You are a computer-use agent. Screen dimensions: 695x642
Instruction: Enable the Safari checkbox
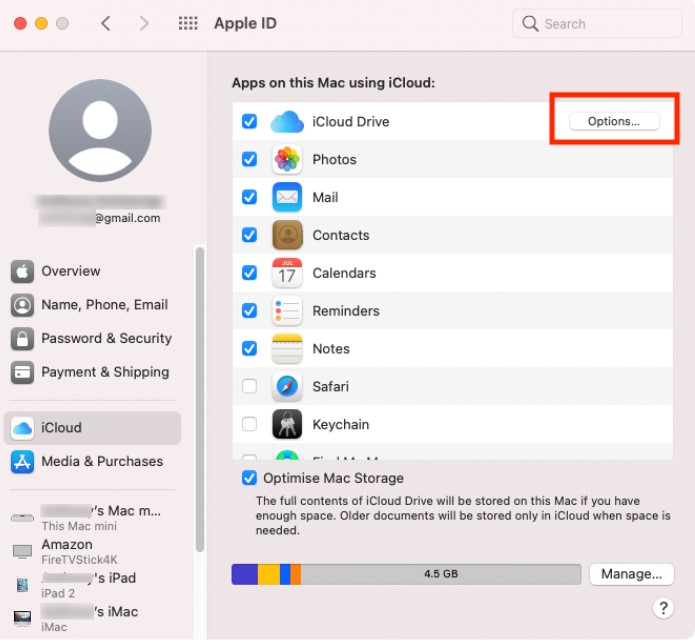coord(249,386)
